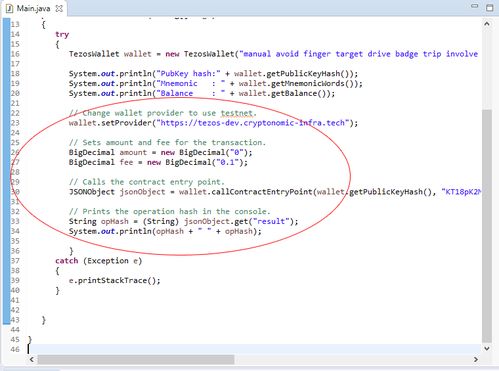Click the try keyword on line 14

[62, 35]
